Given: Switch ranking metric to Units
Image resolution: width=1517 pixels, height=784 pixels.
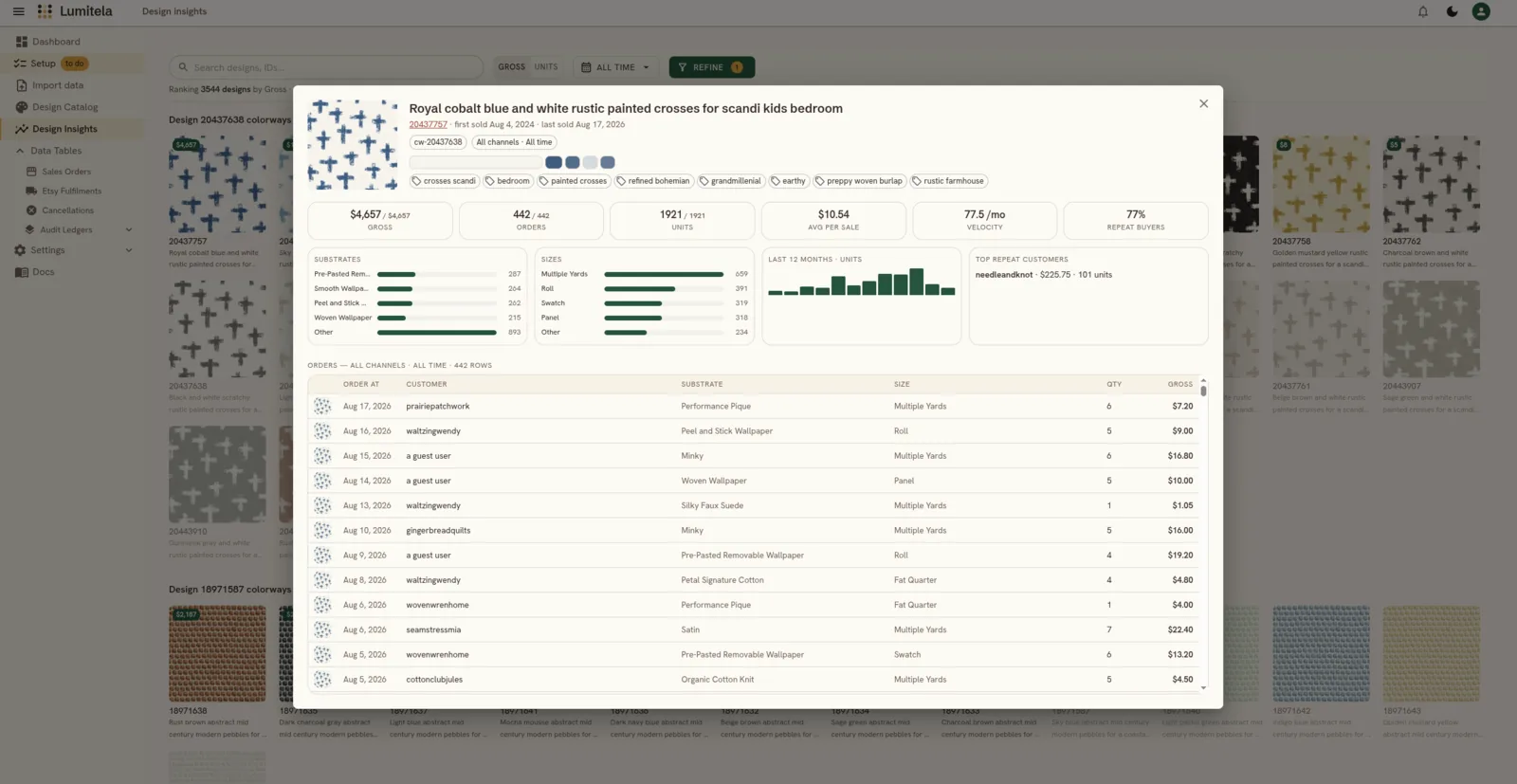Looking at the screenshot, I should click(x=546, y=67).
